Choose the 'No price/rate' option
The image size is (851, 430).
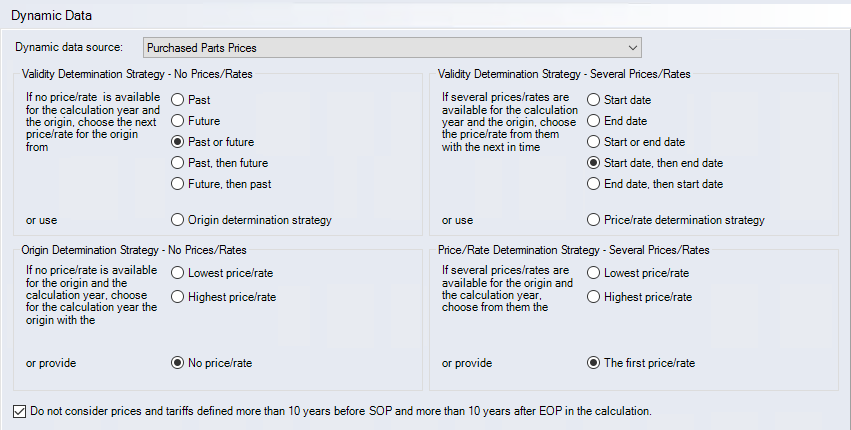point(178,363)
